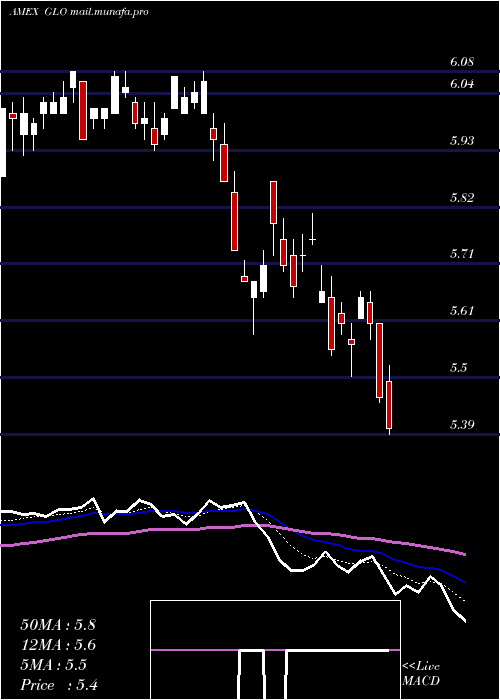Click the AMEX GLO mail.munafa.pro title text
Screen dimensions: 500x700
tap(79, 12)
